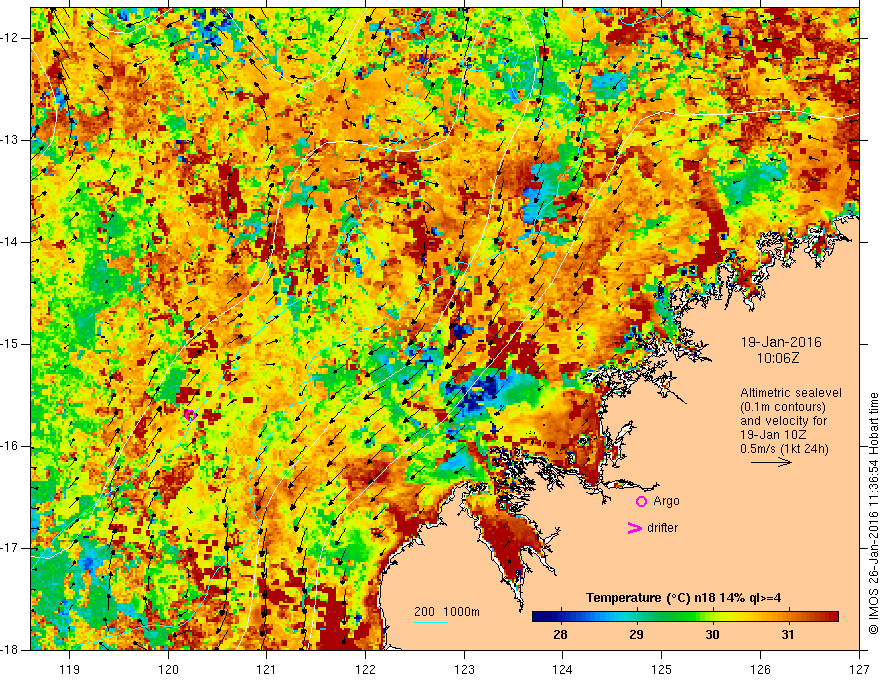Click the dark blue end of the temperature colorbar

[538, 617]
